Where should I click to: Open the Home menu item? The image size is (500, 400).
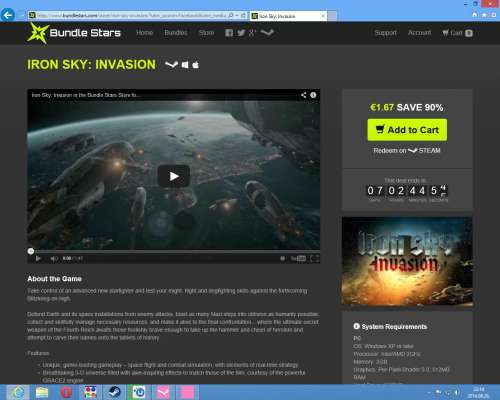coord(144,33)
